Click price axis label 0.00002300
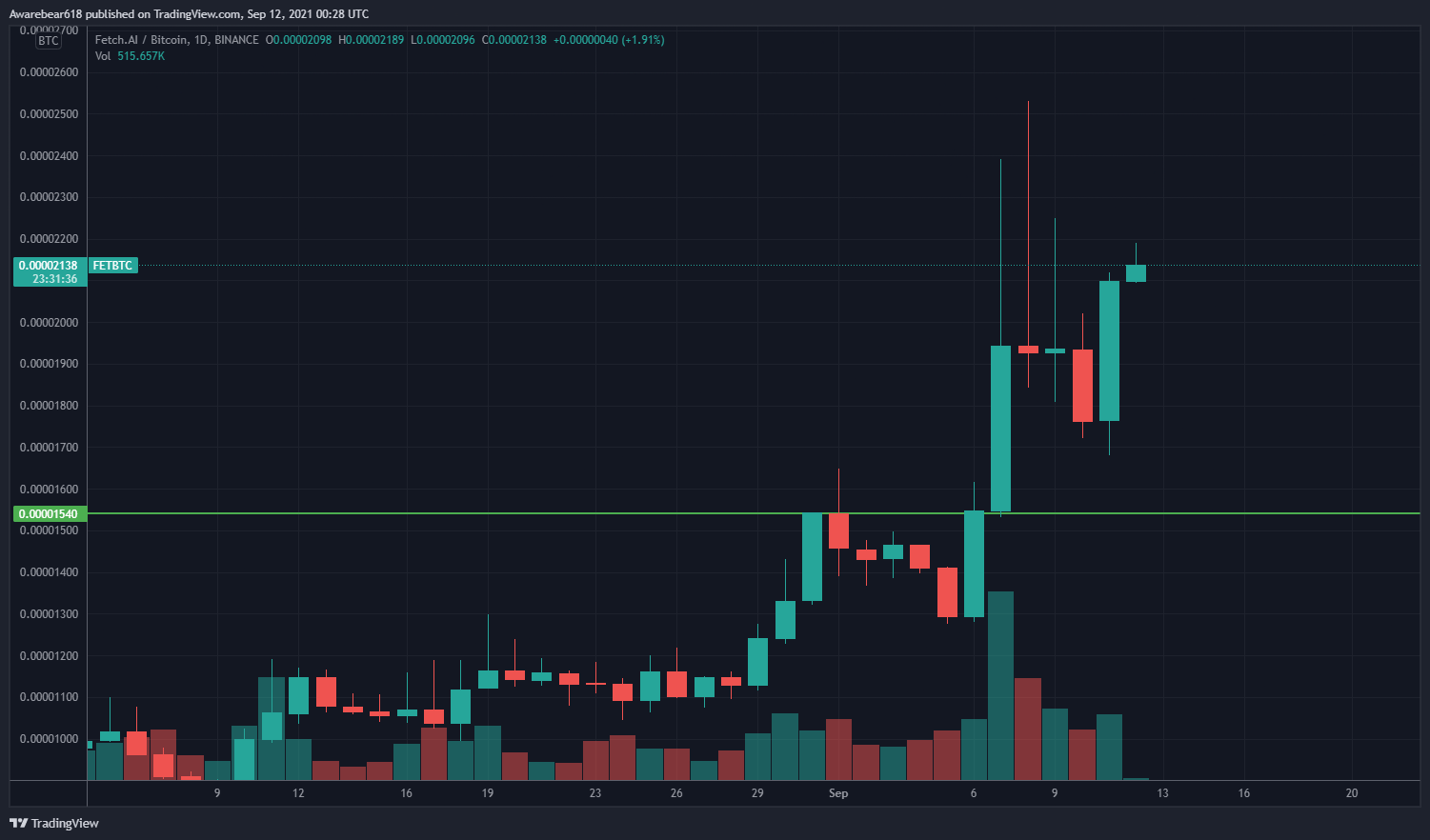 pyautogui.click(x=49, y=197)
